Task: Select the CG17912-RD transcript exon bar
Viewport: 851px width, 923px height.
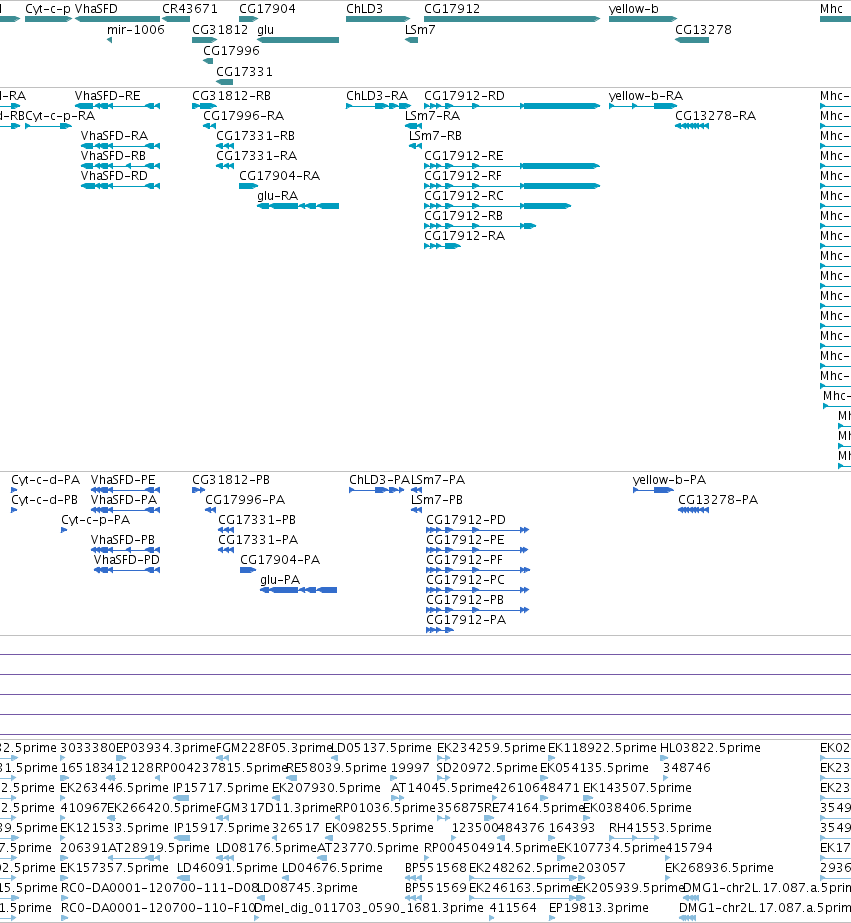Action: pyautogui.click(x=561, y=106)
